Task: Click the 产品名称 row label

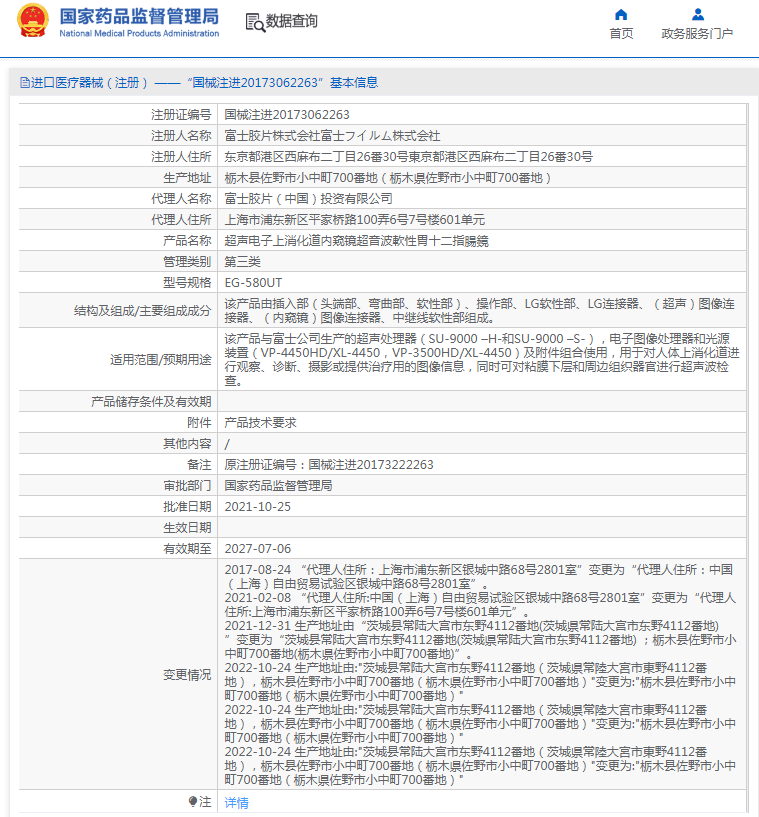Action: [187, 241]
